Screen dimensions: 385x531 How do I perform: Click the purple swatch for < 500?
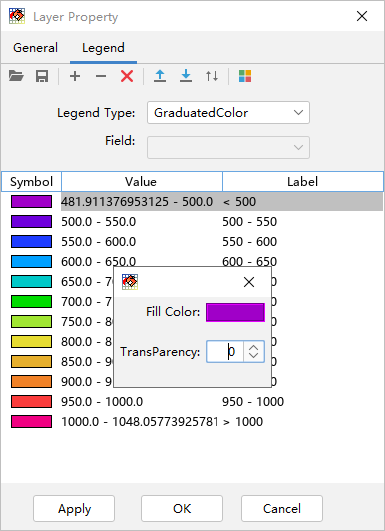tap(31, 201)
